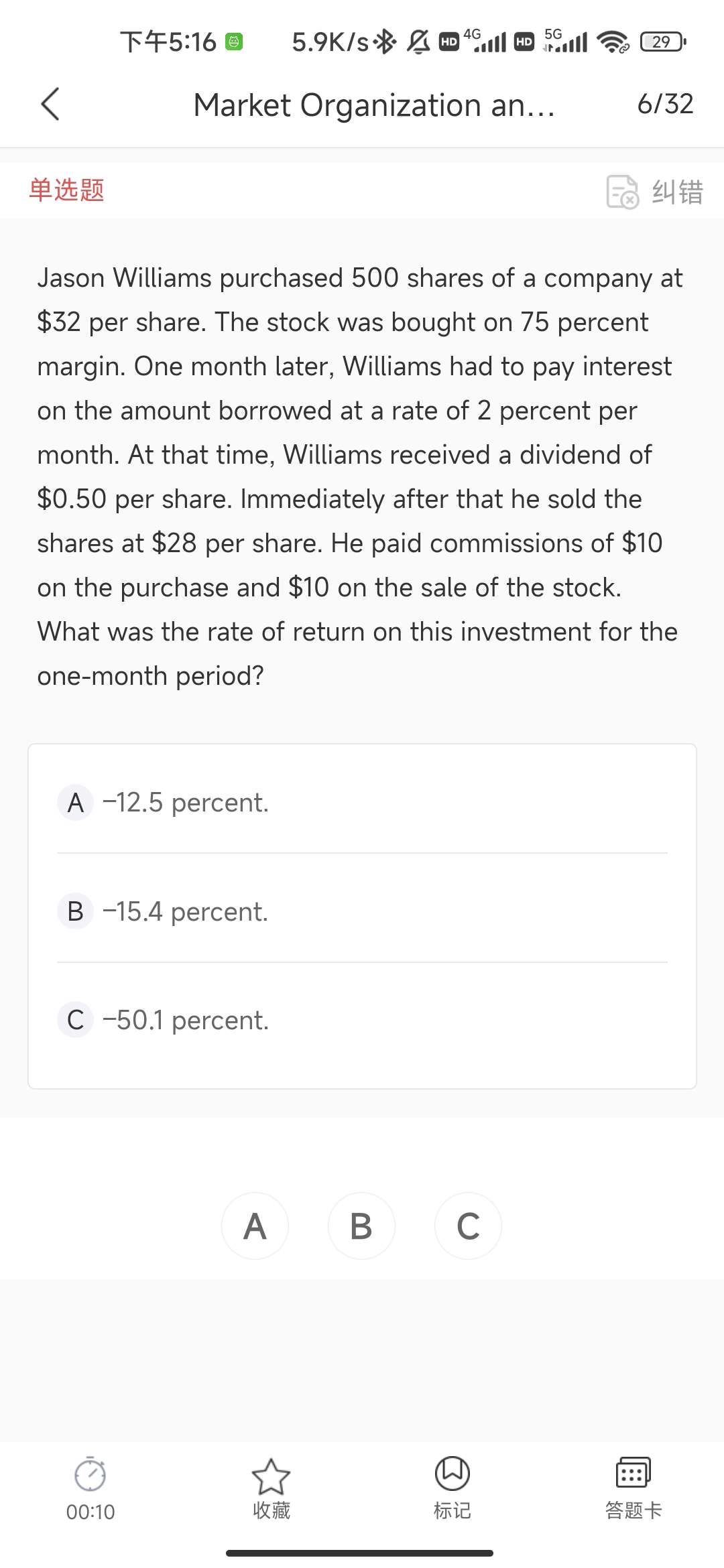
Task: Tap the stopwatch timer icon
Action: (x=90, y=1474)
